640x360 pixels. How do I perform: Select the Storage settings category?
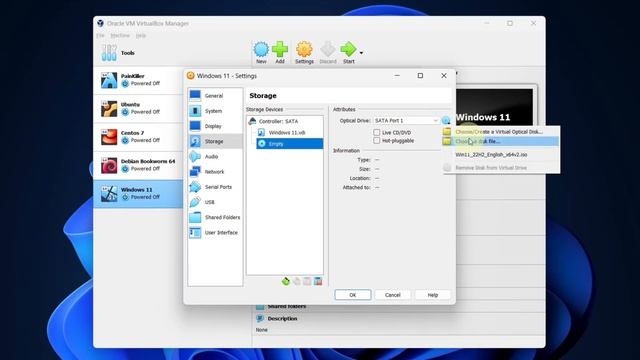tap(215, 141)
